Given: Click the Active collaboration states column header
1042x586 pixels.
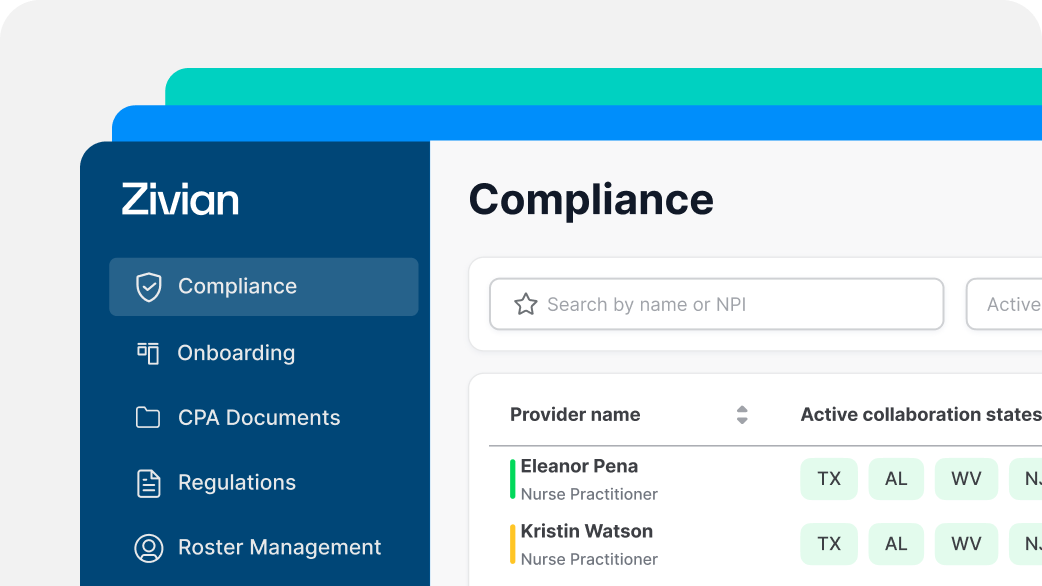Looking at the screenshot, I should click(920, 415).
